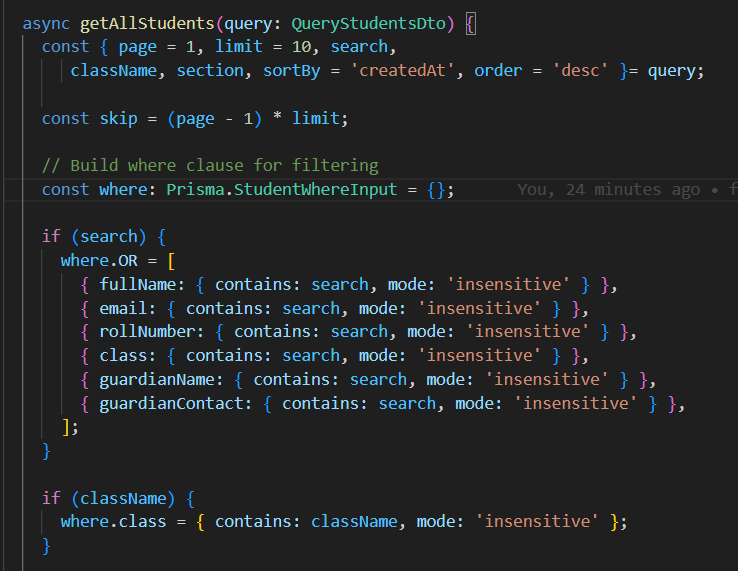
Task: Click the limit default value 10
Action: pos(301,47)
